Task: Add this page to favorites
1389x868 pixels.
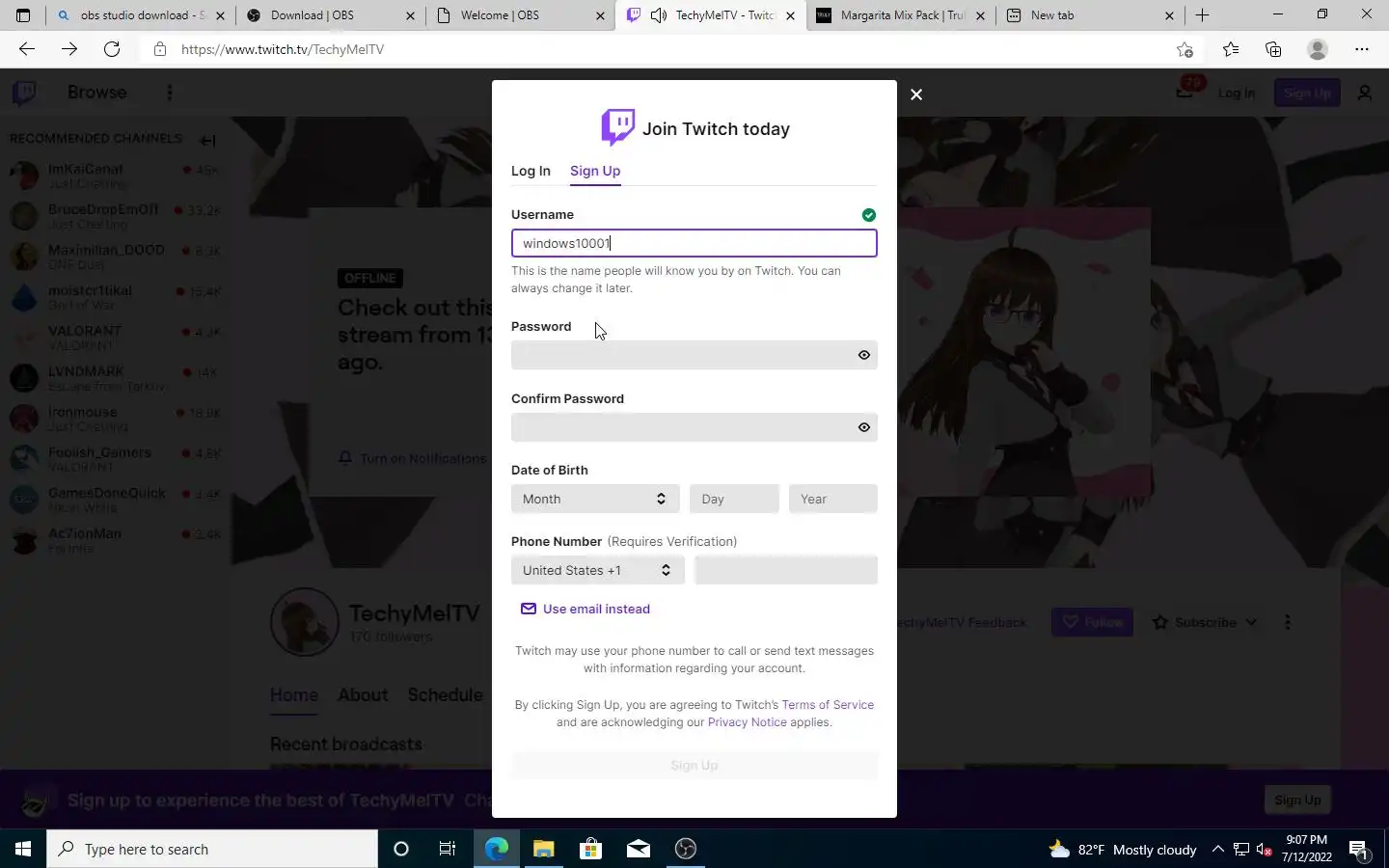Action: [1185, 49]
